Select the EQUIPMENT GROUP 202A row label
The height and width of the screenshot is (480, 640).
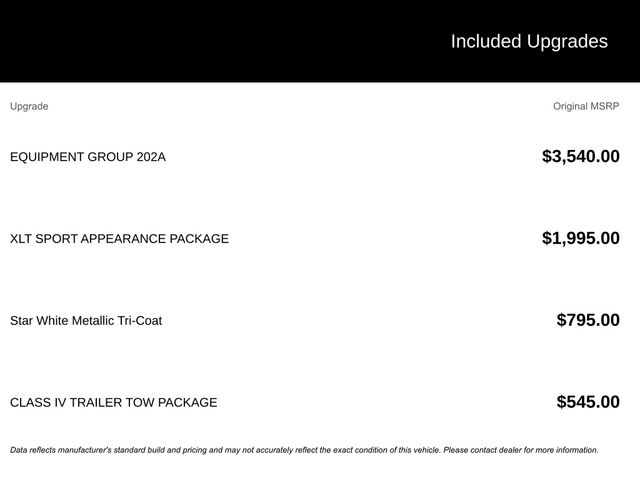(x=88, y=157)
